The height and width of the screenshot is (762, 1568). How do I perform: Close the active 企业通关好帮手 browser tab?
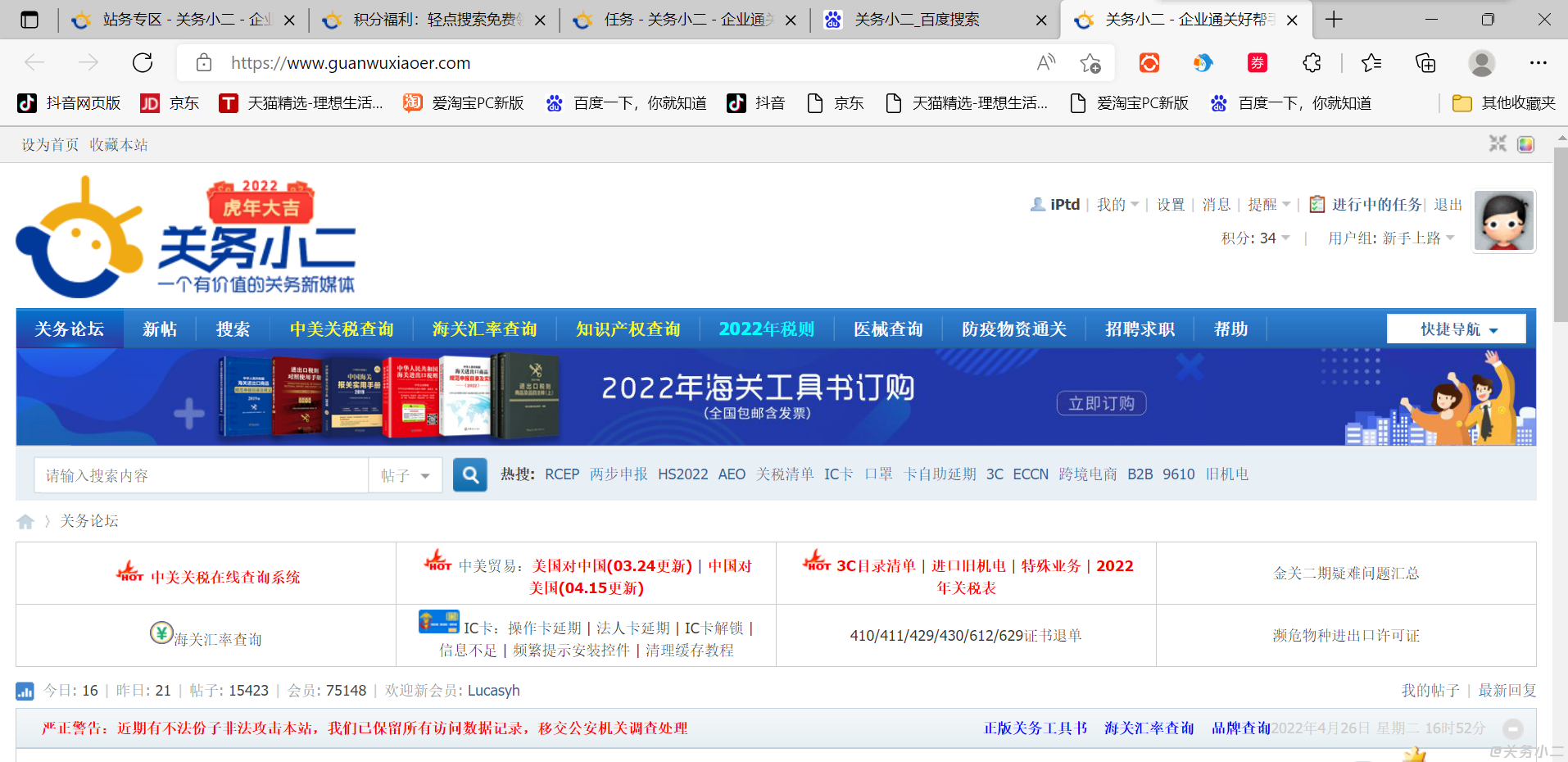(1292, 20)
